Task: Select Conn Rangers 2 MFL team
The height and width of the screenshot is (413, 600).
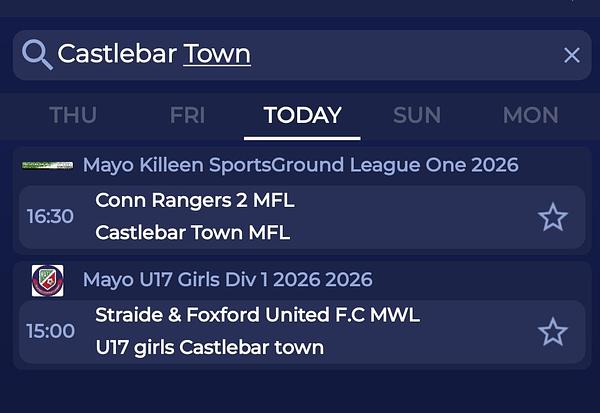Action: coord(195,201)
